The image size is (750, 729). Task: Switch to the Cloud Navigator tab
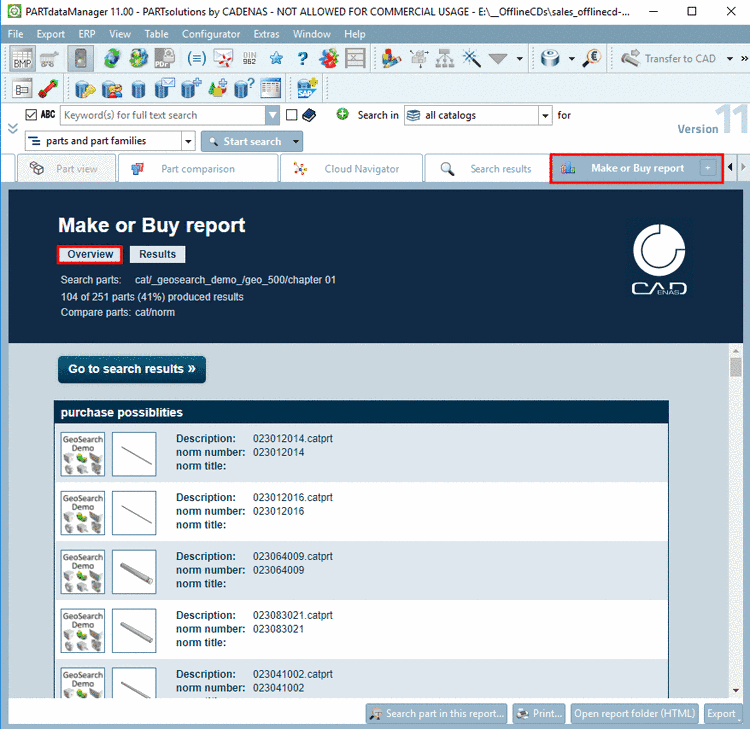(x=352, y=168)
